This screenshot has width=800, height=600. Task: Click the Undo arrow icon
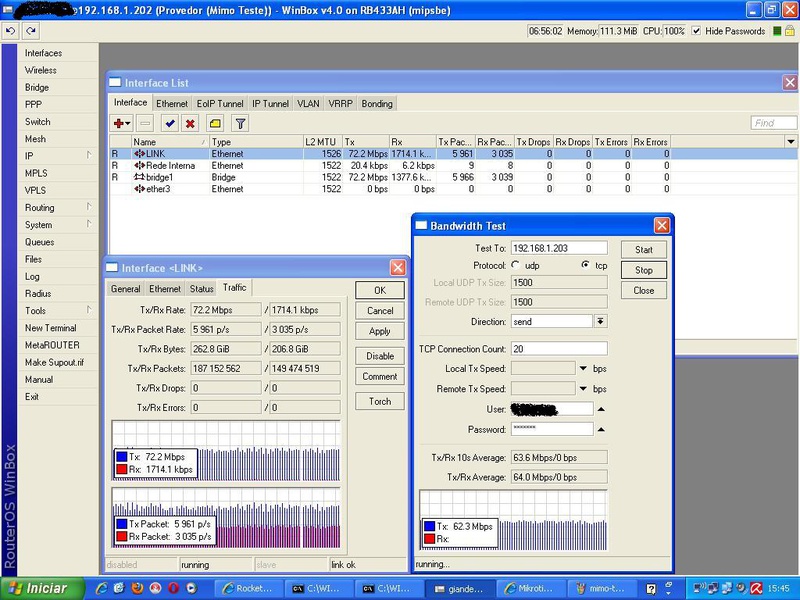11,31
